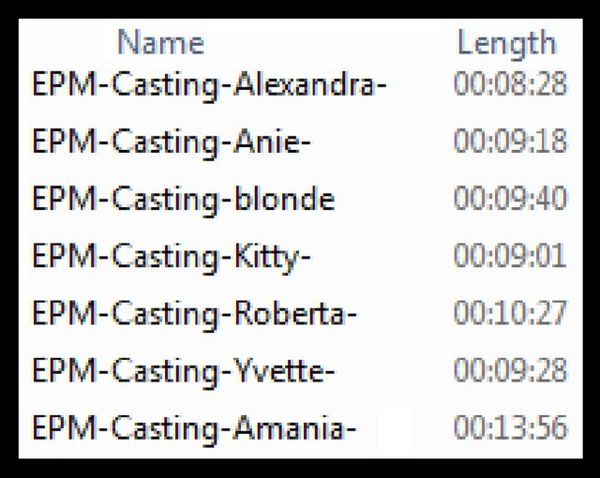Select the EPM-Casting-Roberta- file
Viewport: 600px width, 478px height.
(x=194, y=314)
